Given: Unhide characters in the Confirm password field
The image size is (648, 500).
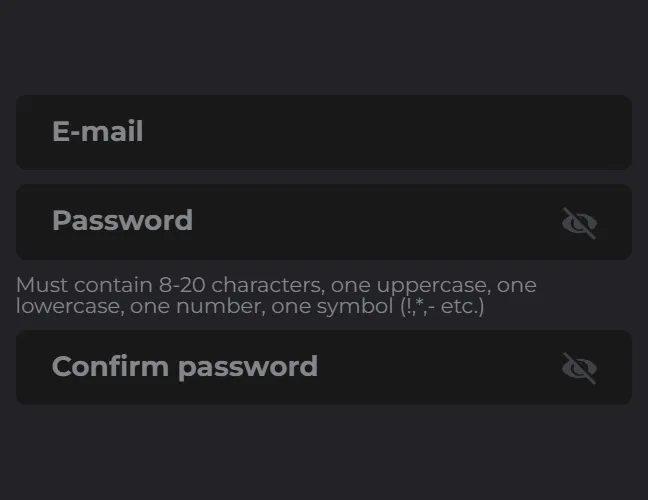Looking at the screenshot, I should pyautogui.click(x=579, y=368).
